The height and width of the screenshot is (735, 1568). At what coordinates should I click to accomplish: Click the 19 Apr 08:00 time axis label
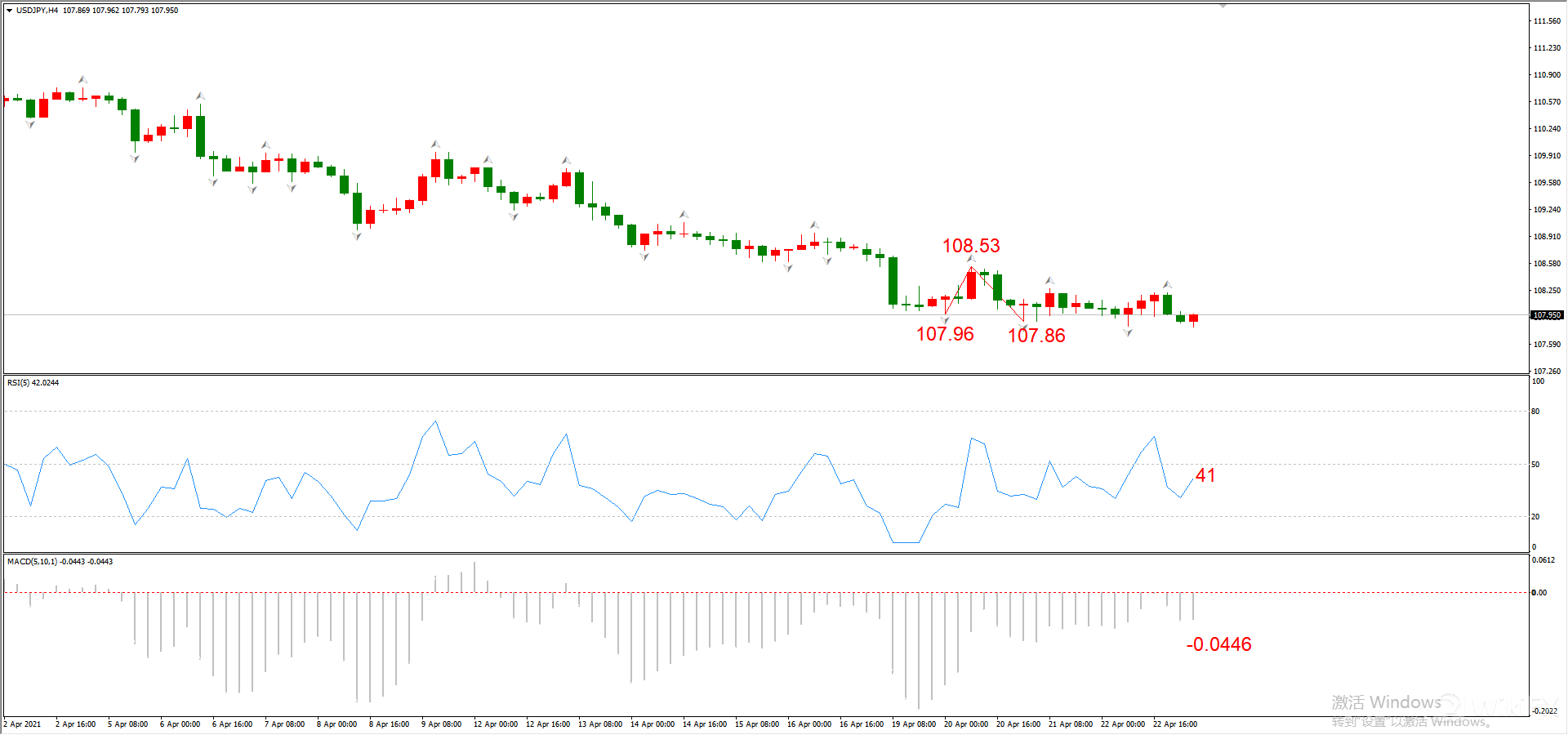click(x=914, y=724)
